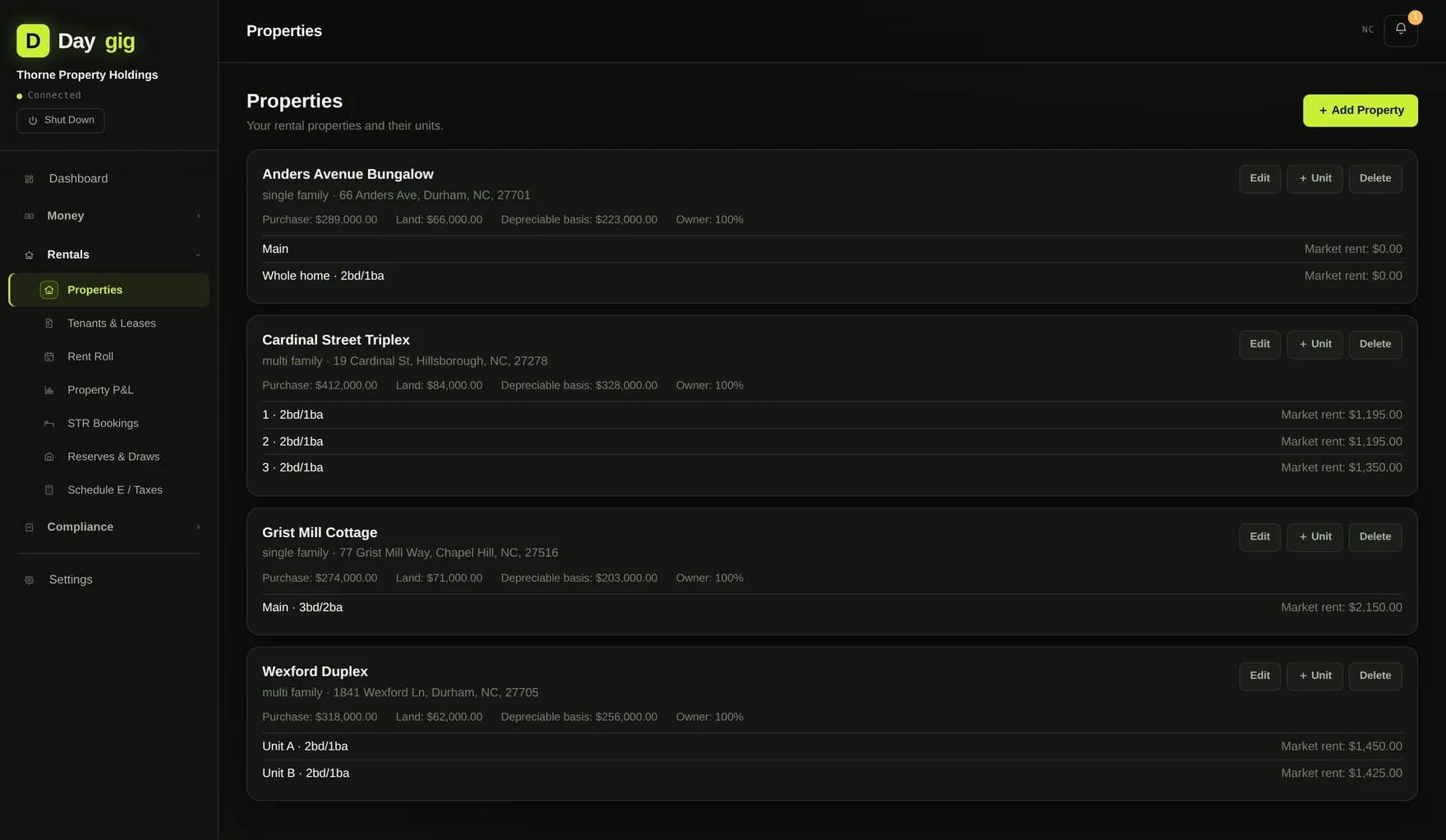Edit the Cardinal Street Triplex property
This screenshot has width=1446, height=840.
[x=1259, y=344]
